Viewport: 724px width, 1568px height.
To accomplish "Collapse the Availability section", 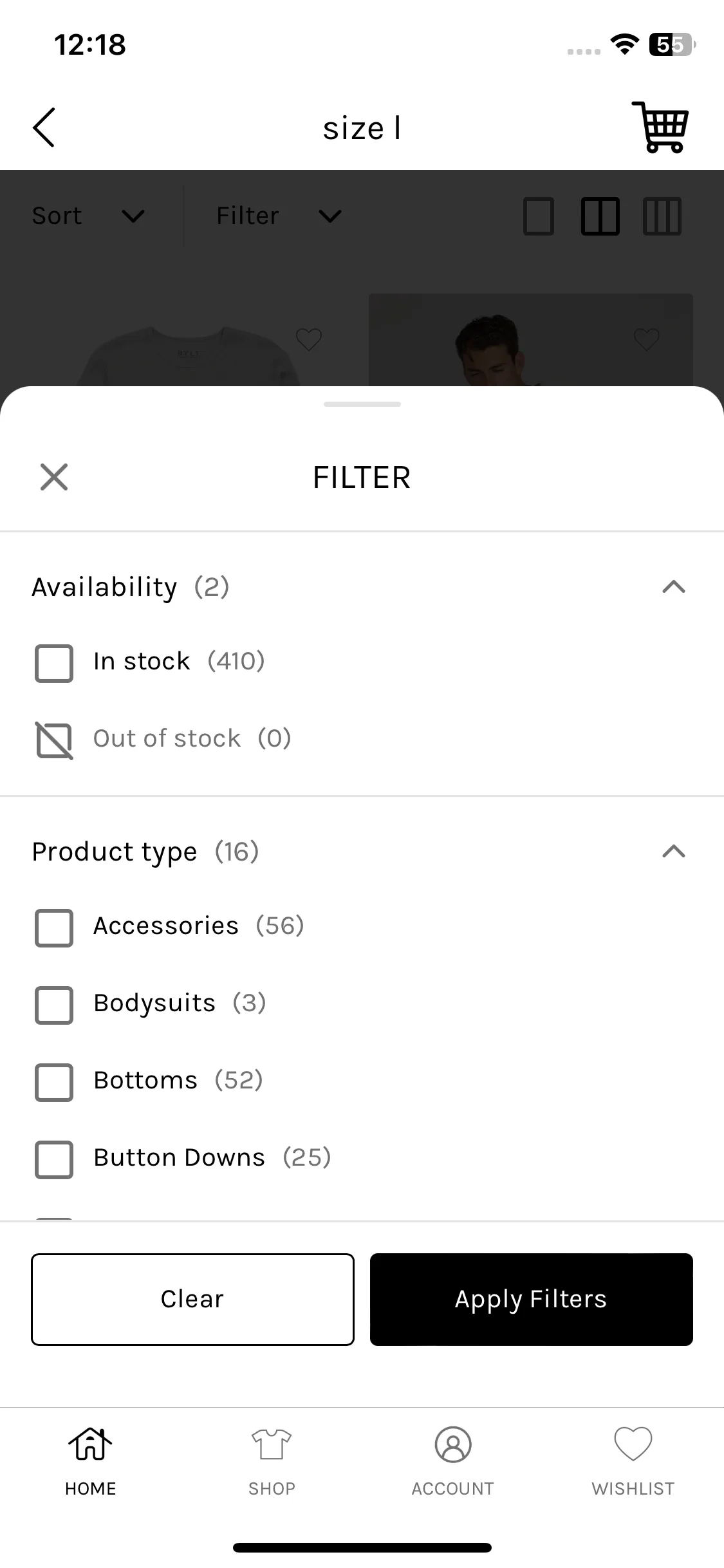I will tap(673, 587).
